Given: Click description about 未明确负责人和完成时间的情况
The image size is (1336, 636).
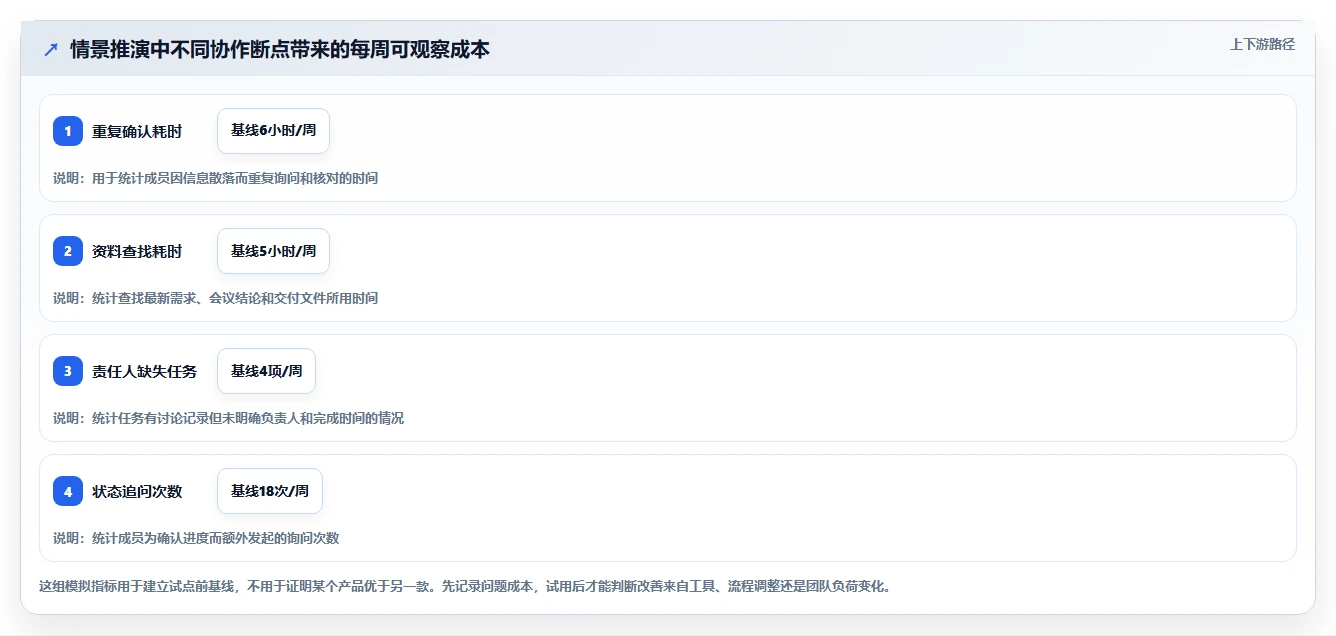Looking at the screenshot, I should point(228,418).
